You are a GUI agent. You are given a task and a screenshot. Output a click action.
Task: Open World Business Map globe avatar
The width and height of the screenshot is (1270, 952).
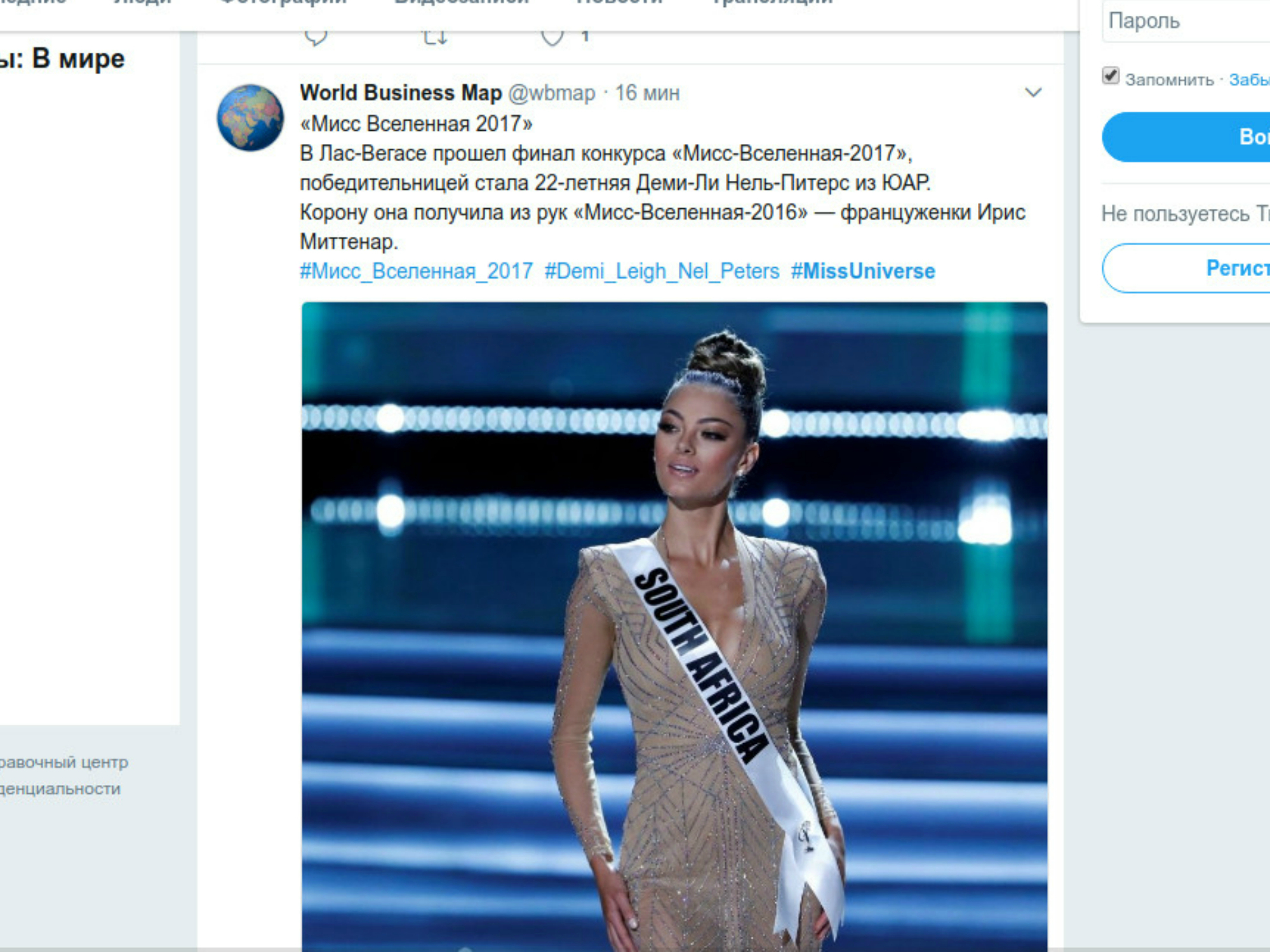point(250,117)
